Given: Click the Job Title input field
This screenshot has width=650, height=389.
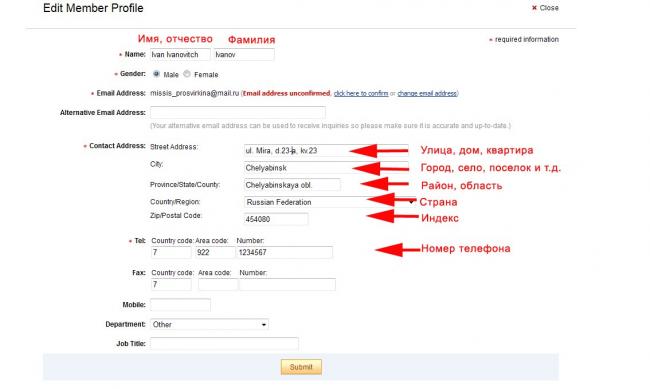Looking at the screenshot, I should (224, 343).
